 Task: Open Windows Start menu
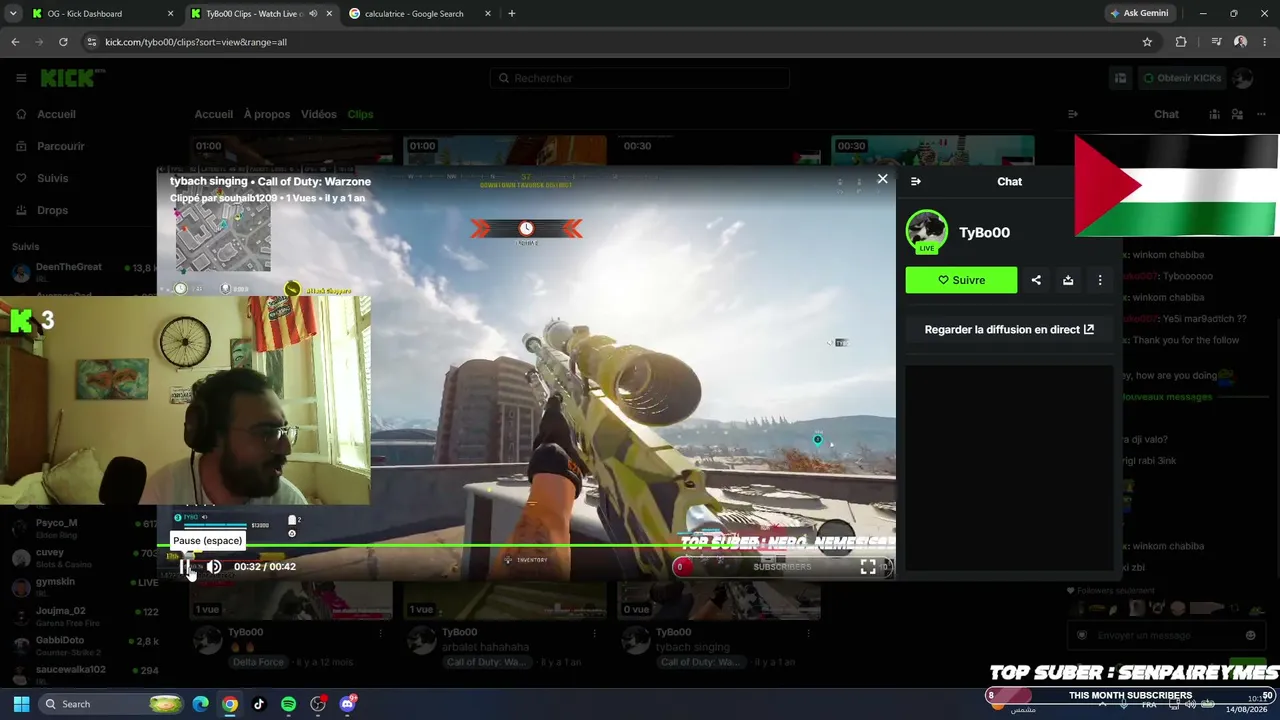coord(21,704)
